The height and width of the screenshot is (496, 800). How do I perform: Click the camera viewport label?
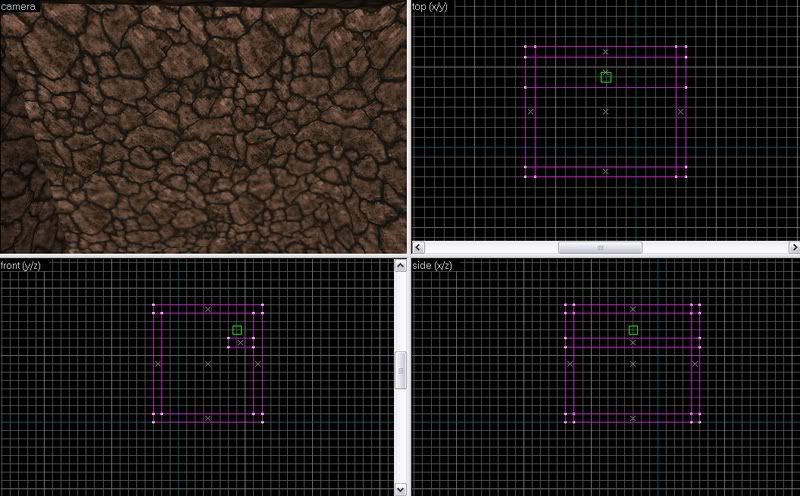tap(20, 7)
